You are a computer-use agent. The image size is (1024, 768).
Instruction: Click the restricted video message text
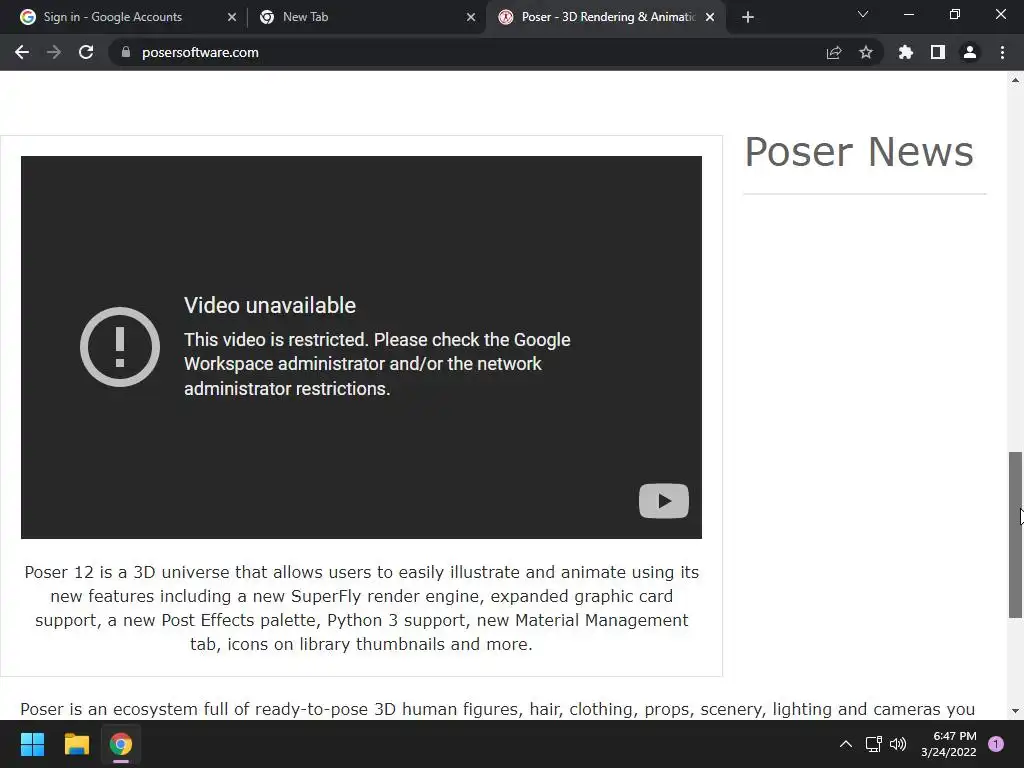pyautogui.click(x=377, y=364)
